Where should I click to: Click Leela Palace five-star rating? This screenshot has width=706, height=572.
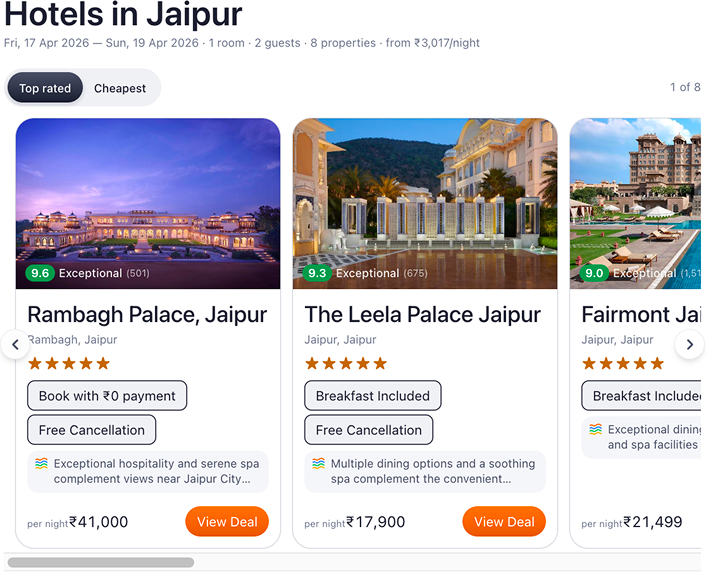pos(346,364)
